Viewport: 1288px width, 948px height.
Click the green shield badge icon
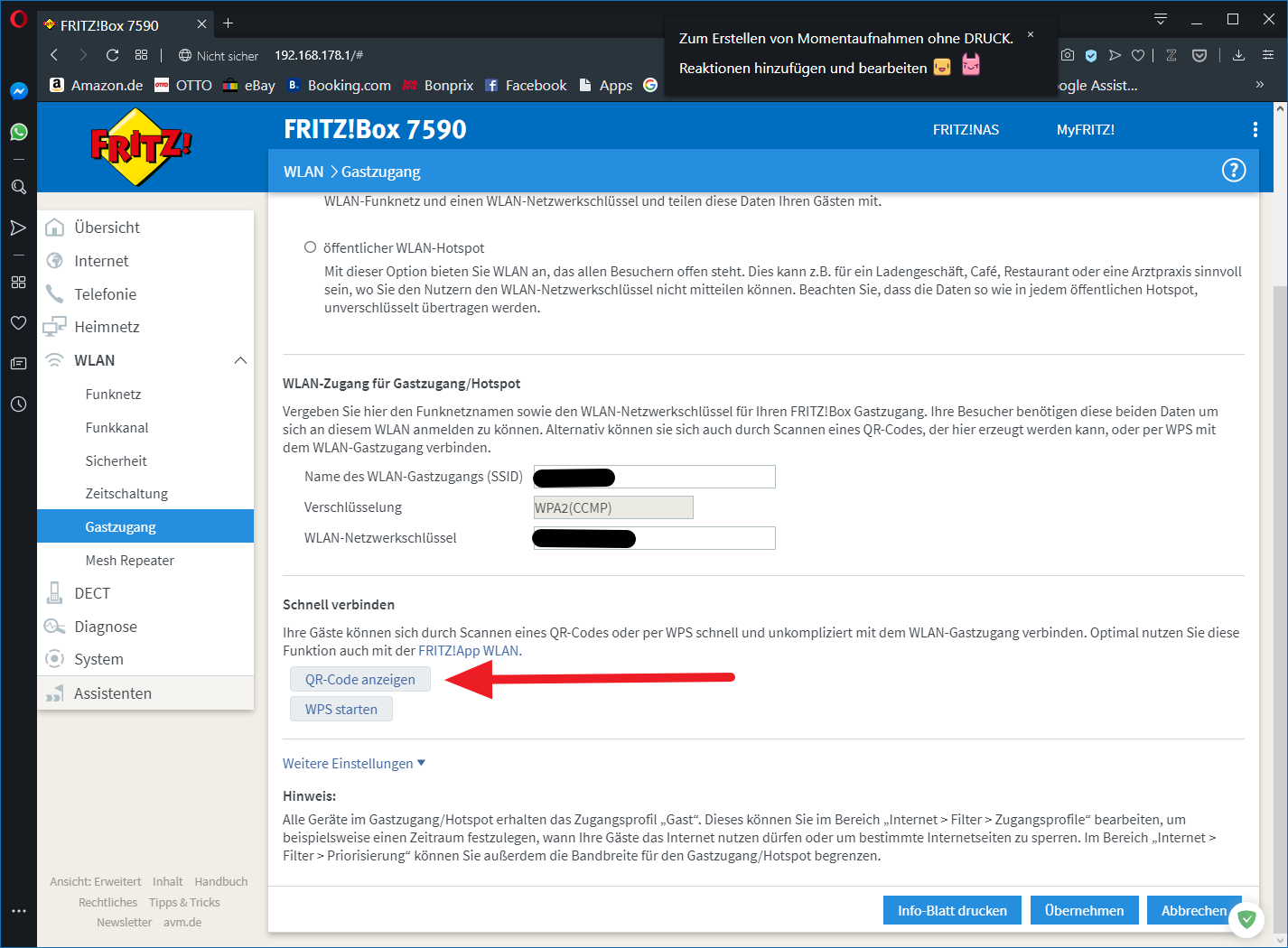point(1247,919)
